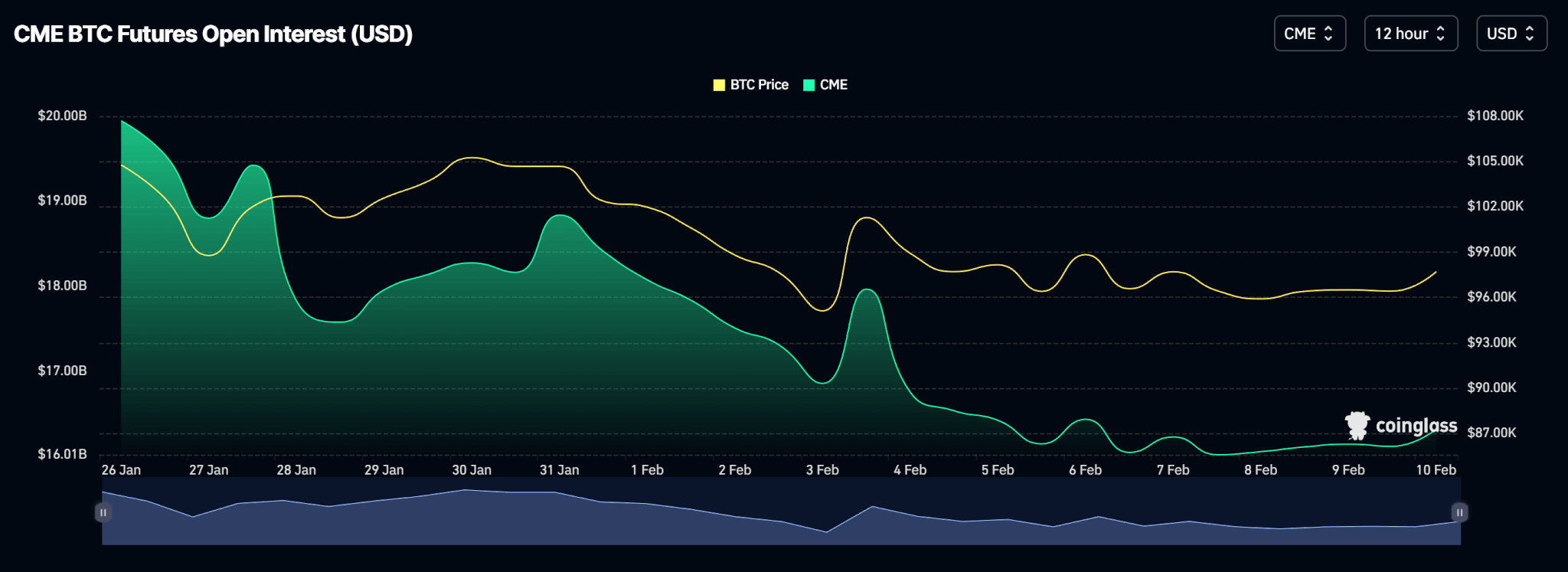
Task: Click the chevron arrows beside USD
Action: [1530, 34]
